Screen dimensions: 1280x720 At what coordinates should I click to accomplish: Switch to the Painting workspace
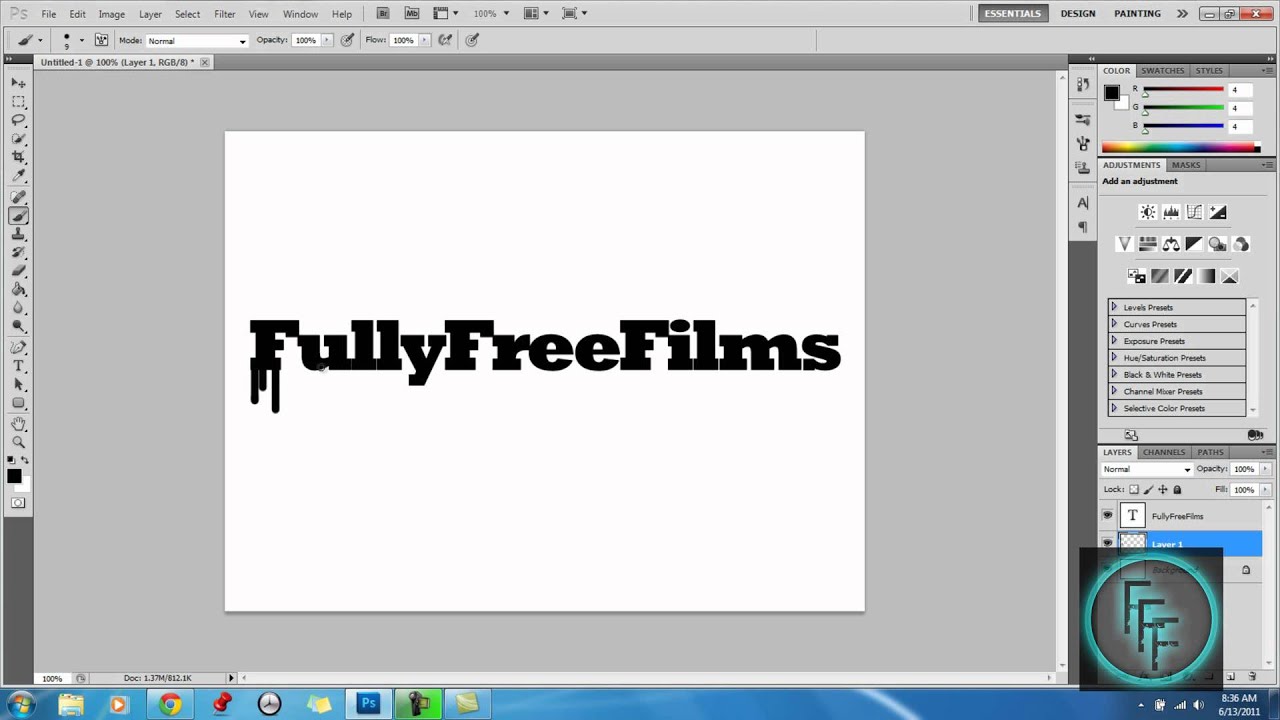pos(1138,14)
